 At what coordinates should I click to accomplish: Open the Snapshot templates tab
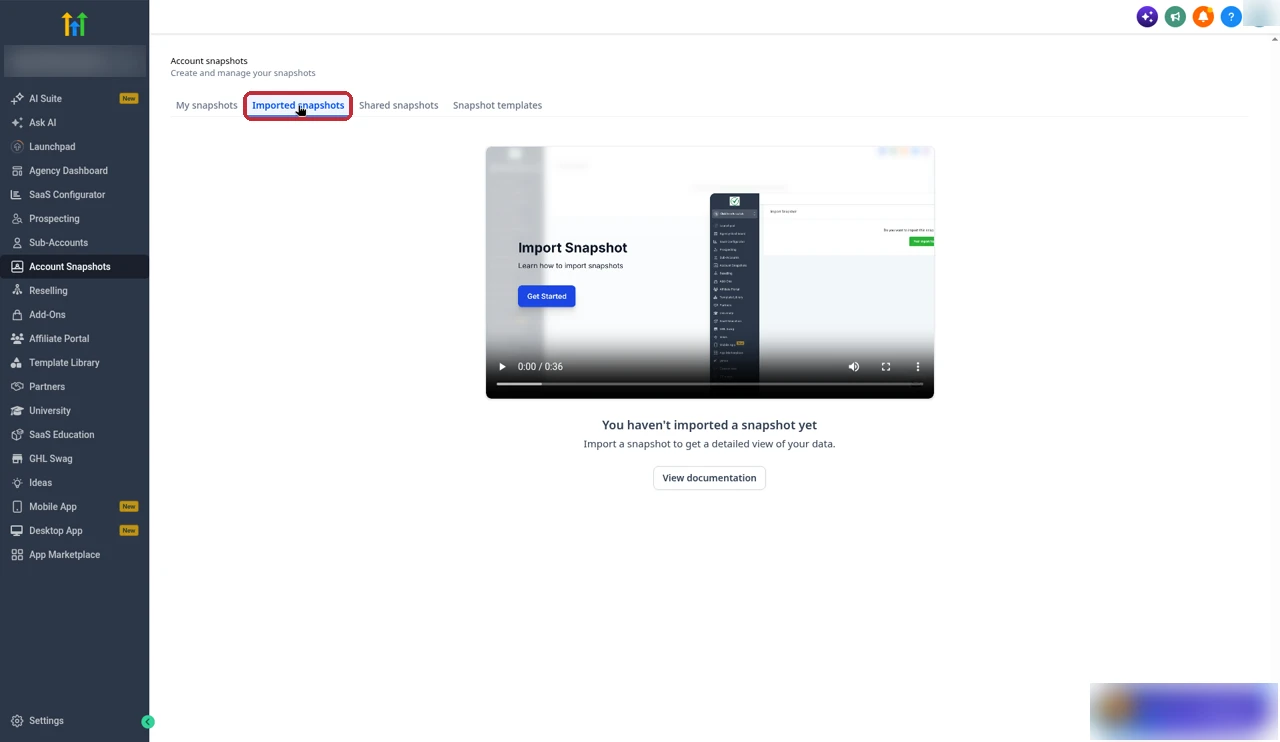497,105
